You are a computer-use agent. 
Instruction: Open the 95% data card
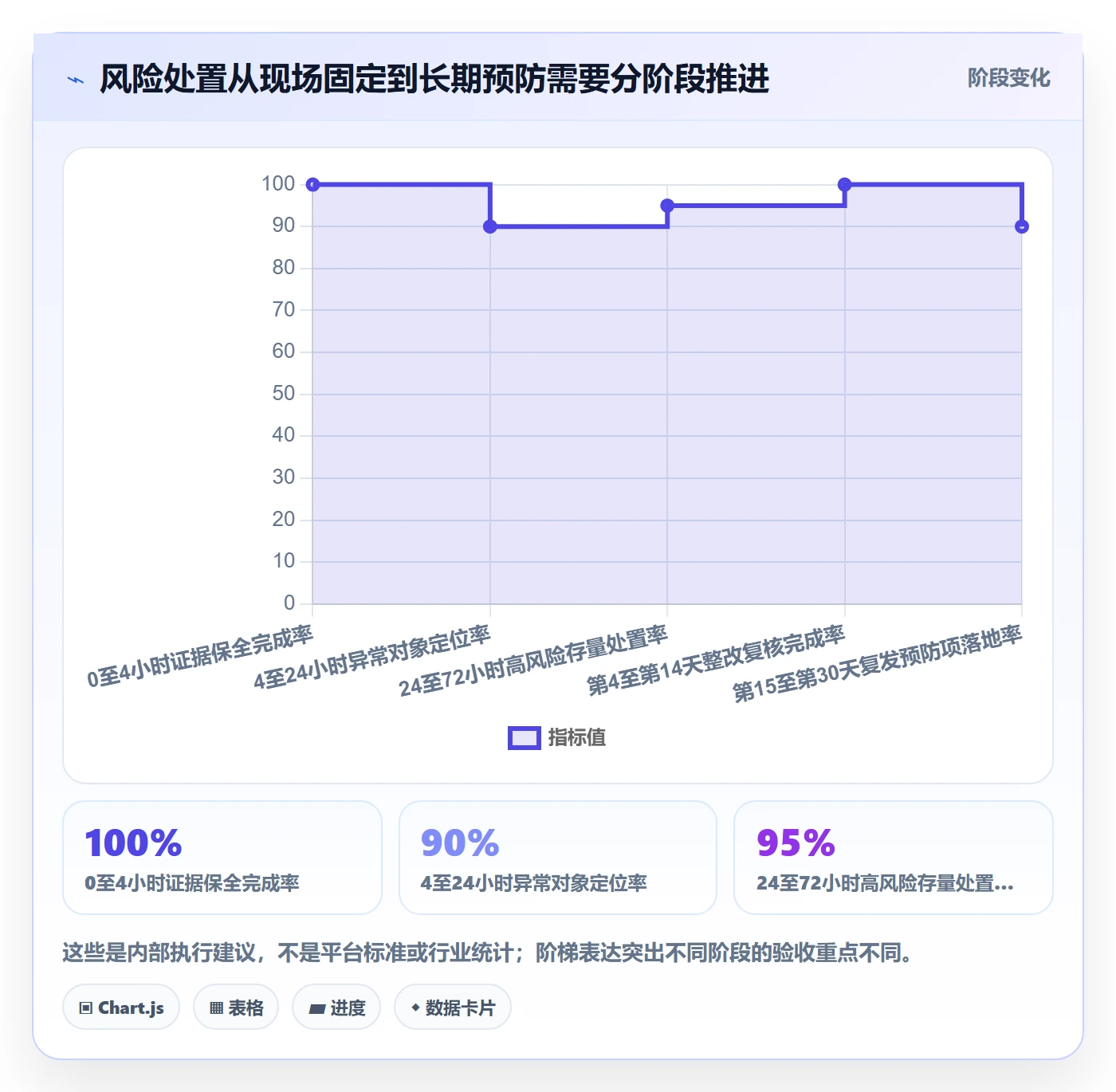894,858
